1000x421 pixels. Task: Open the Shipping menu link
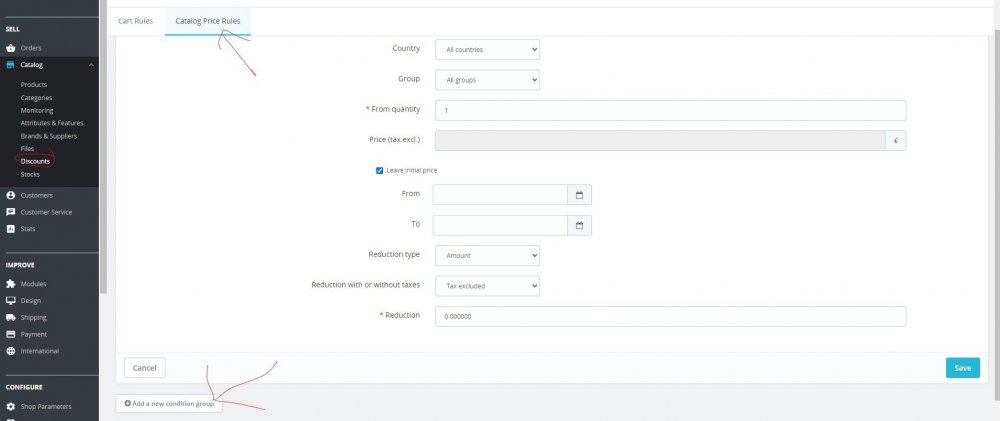[x=33, y=317]
